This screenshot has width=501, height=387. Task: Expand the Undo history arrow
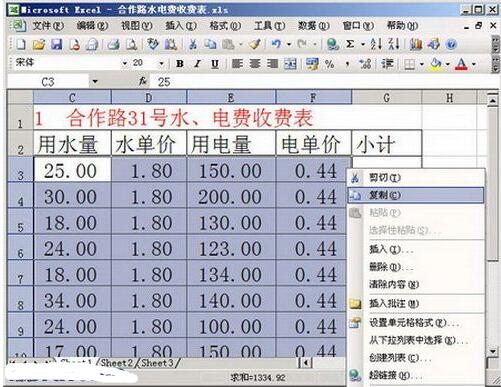click(289, 44)
